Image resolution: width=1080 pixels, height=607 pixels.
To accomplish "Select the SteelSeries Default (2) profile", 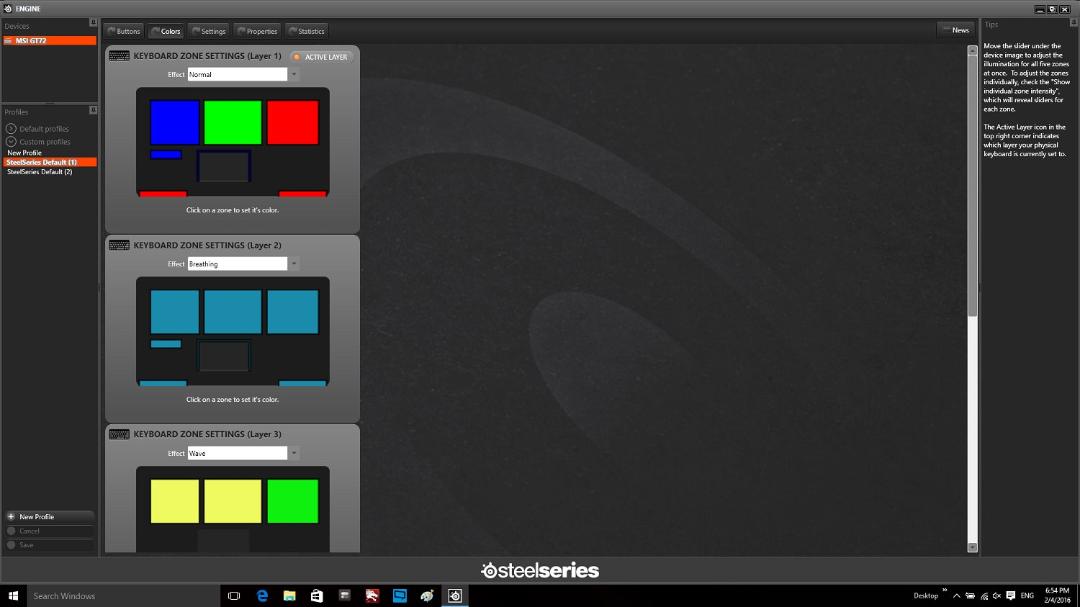I will [x=39, y=172].
